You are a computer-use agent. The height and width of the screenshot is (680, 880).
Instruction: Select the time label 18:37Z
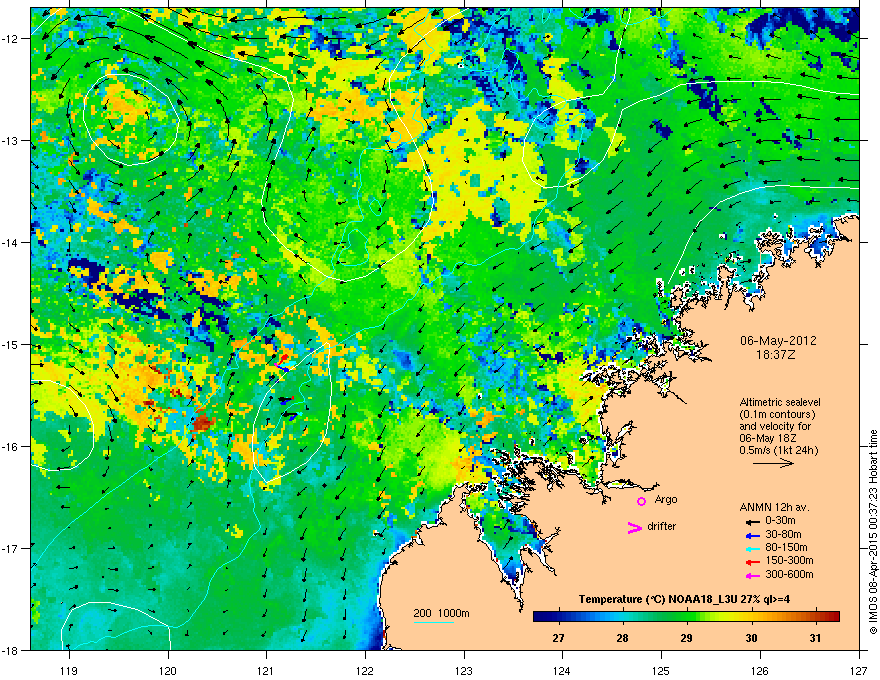click(778, 355)
